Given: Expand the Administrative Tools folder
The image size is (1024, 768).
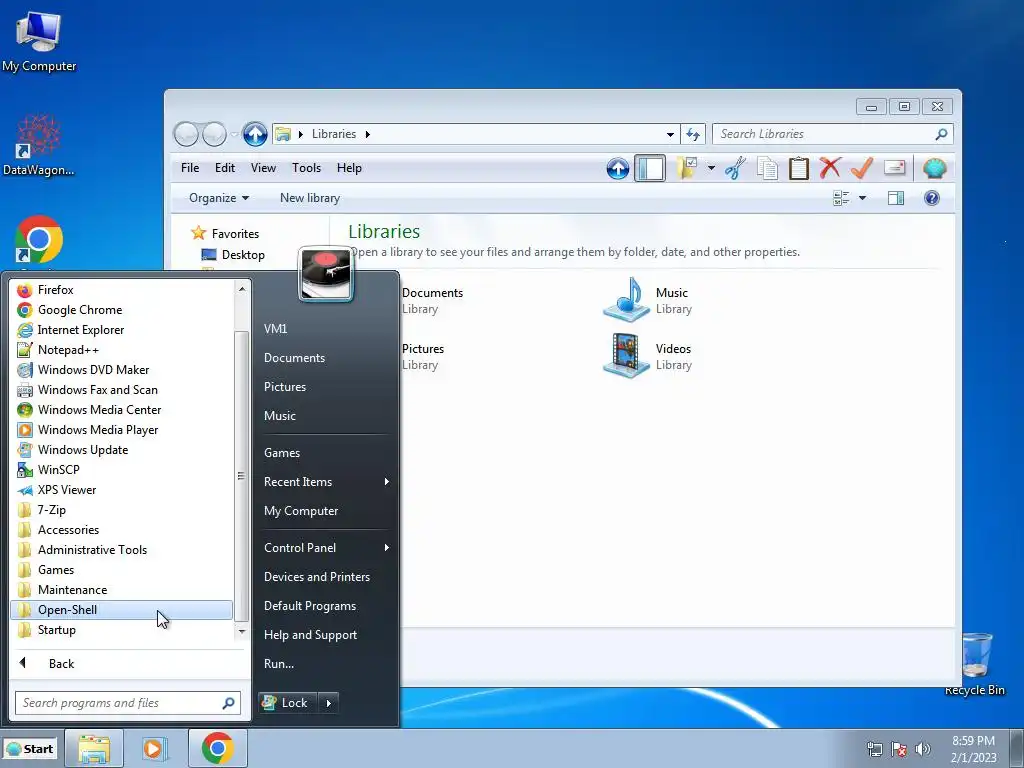Looking at the screenshot, I should click(x=121, y=550).
